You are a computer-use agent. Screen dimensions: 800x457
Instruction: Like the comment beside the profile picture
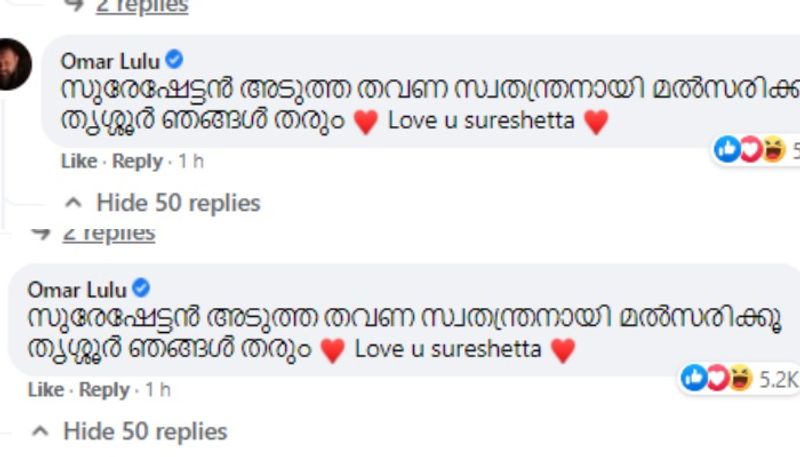coord(78,161)
